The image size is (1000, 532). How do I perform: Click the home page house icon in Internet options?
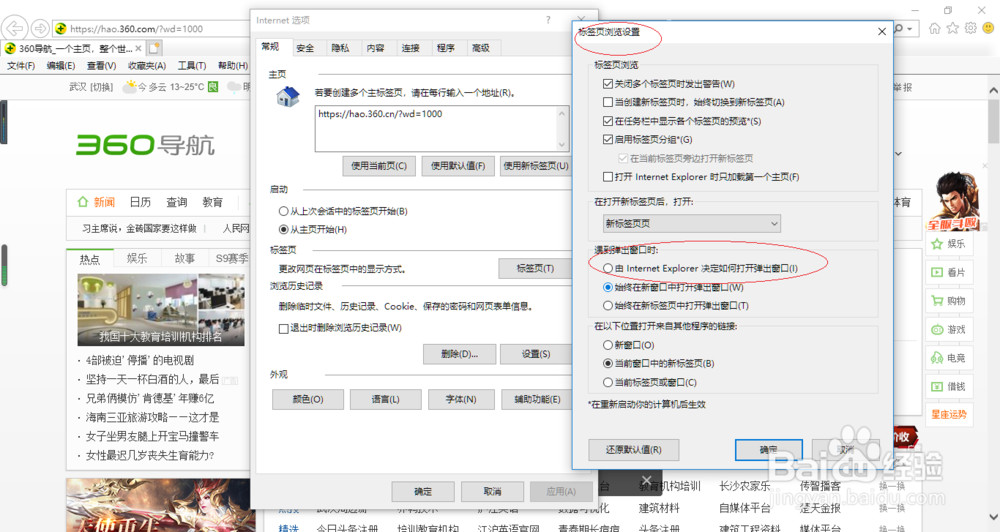(x=288, y=97)
